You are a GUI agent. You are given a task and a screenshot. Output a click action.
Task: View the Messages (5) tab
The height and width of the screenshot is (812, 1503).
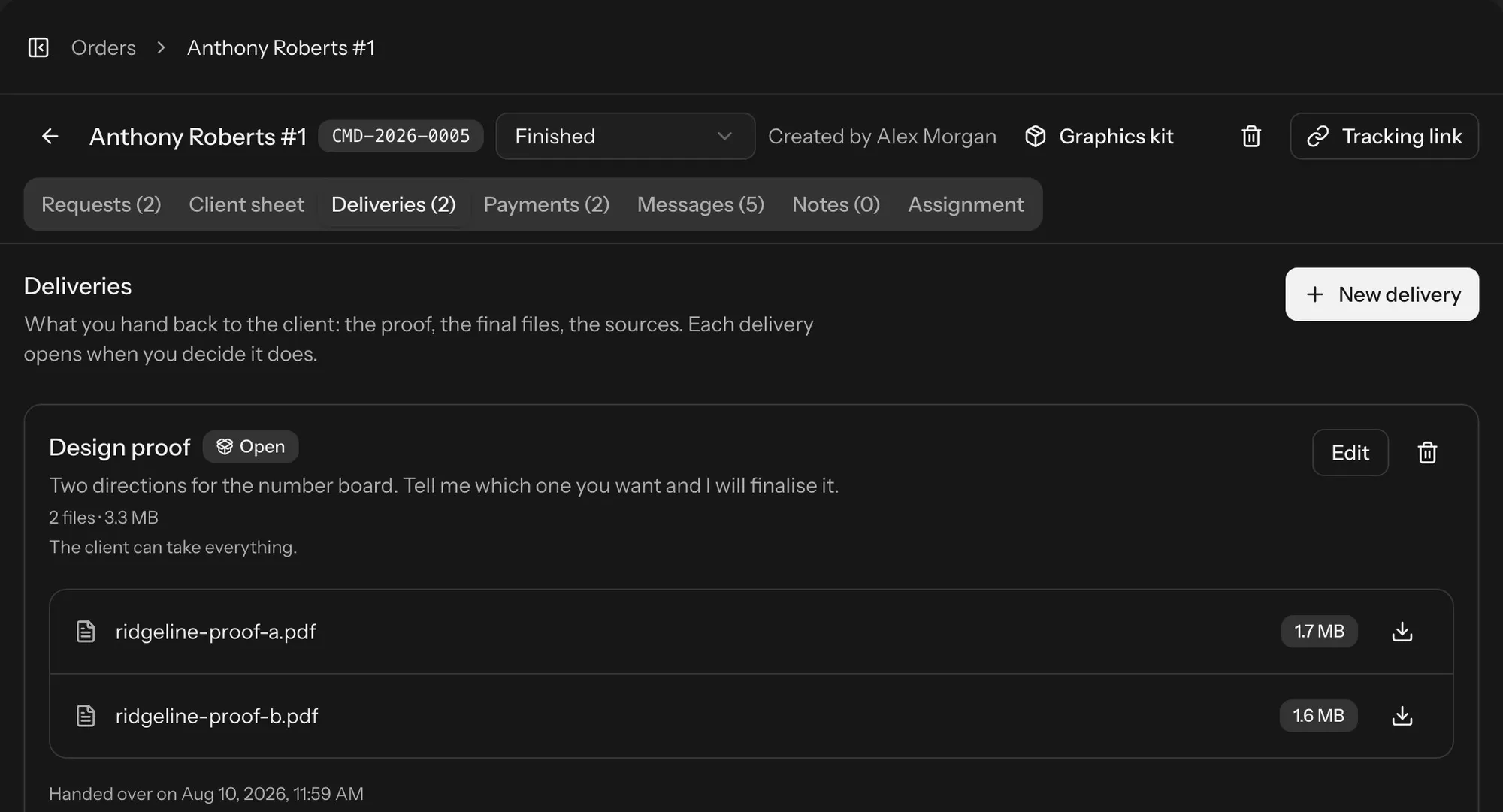700,204
